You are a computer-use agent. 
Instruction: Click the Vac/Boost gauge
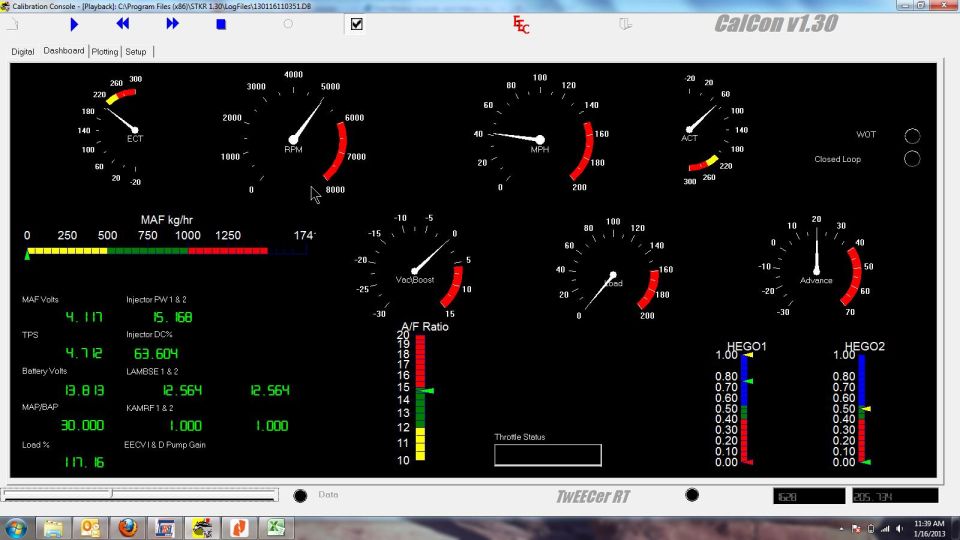pyautogui.click(x=415, y=267)
